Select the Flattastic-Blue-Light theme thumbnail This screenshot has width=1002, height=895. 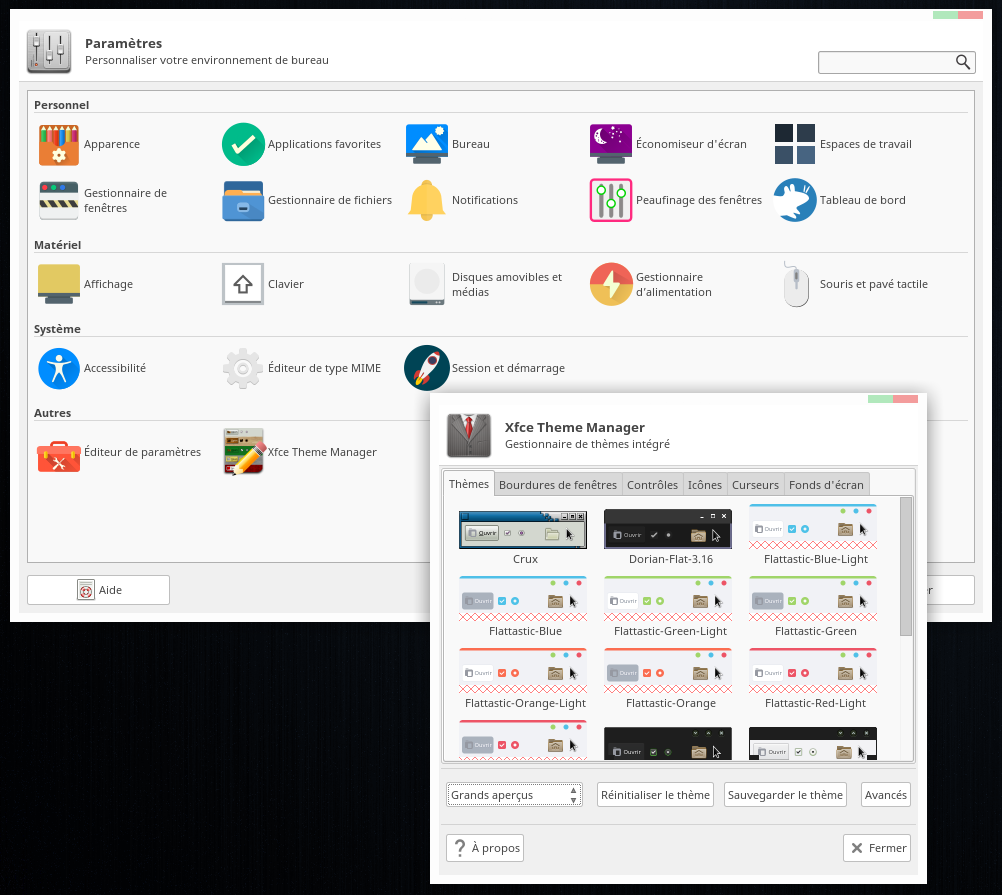tap(813, 528)
